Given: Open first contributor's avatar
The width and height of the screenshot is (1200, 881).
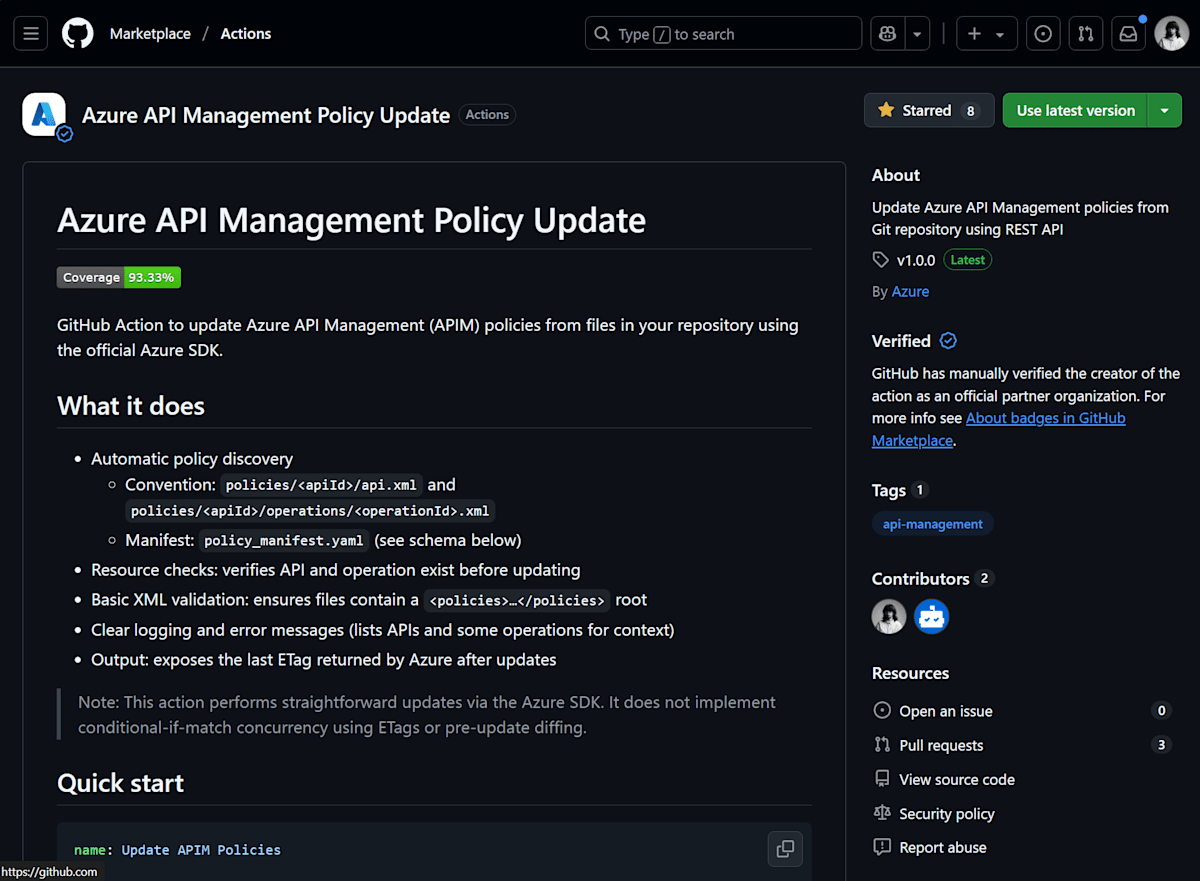Looking at the screenshot, I should tap(889, 617).
